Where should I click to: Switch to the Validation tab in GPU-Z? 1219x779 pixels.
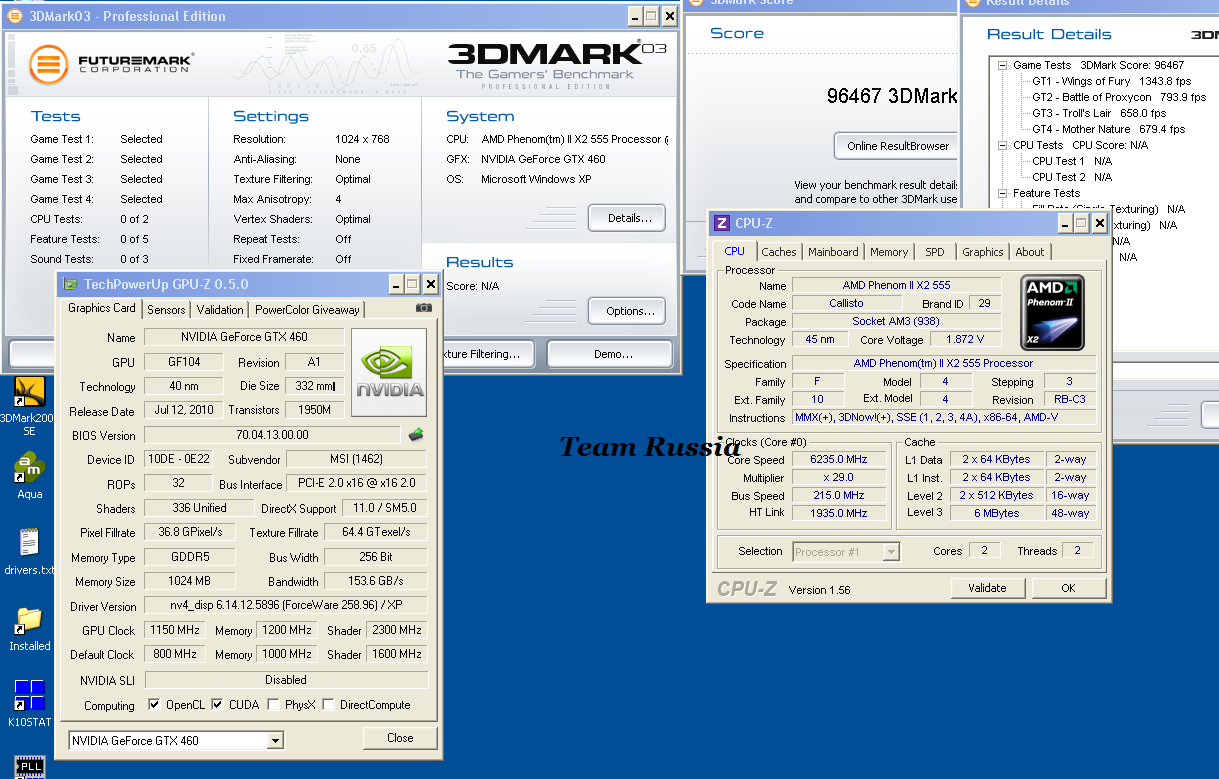[x=220, y=310]
